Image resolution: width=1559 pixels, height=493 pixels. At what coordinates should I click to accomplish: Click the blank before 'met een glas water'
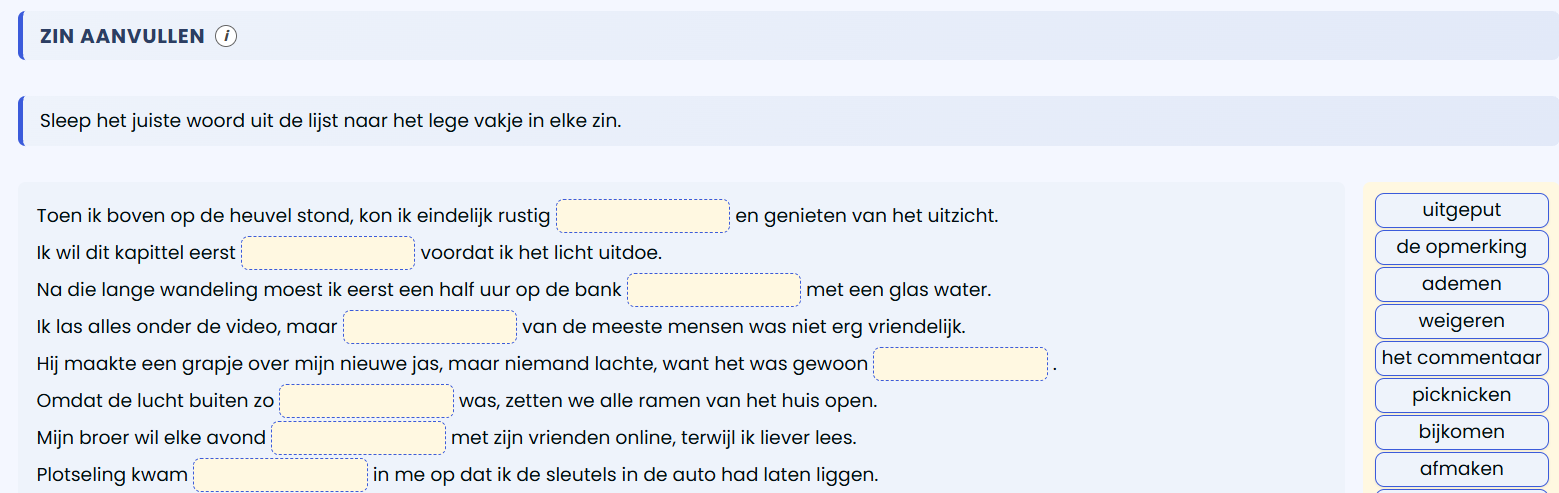pyautogui.click(x=714, y=290)
